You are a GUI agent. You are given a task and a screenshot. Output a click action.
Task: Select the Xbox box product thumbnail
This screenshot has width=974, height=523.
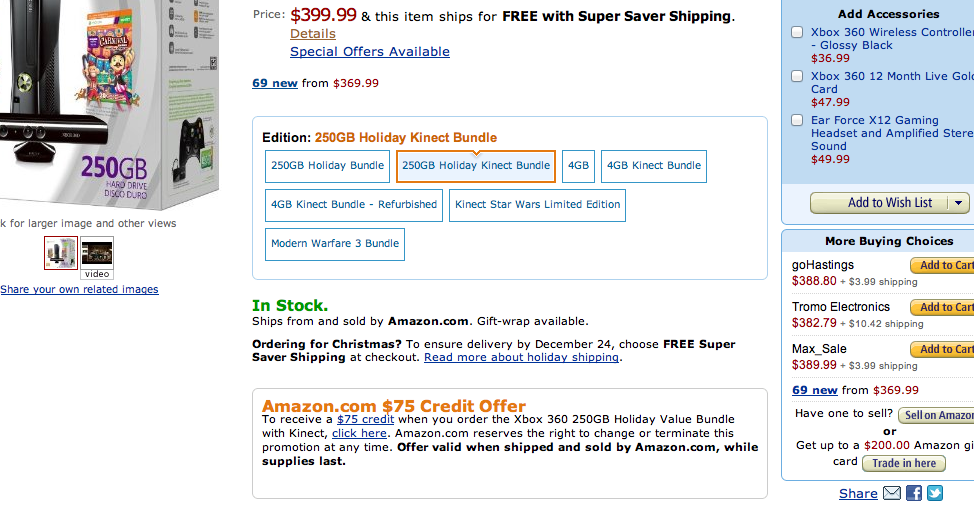click(61, 252)
